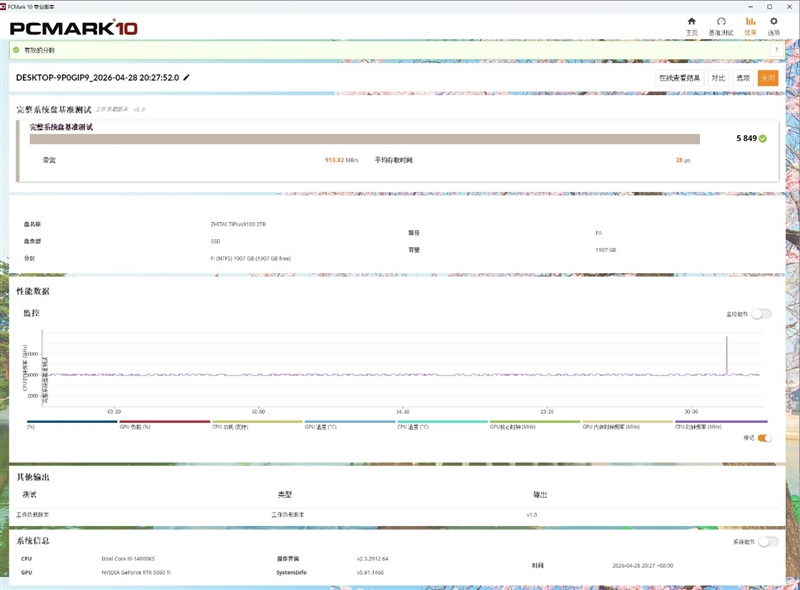Disable the markers (标记) toggle
The width and height of the screenshot is (800, 590).
click(764, 438)
